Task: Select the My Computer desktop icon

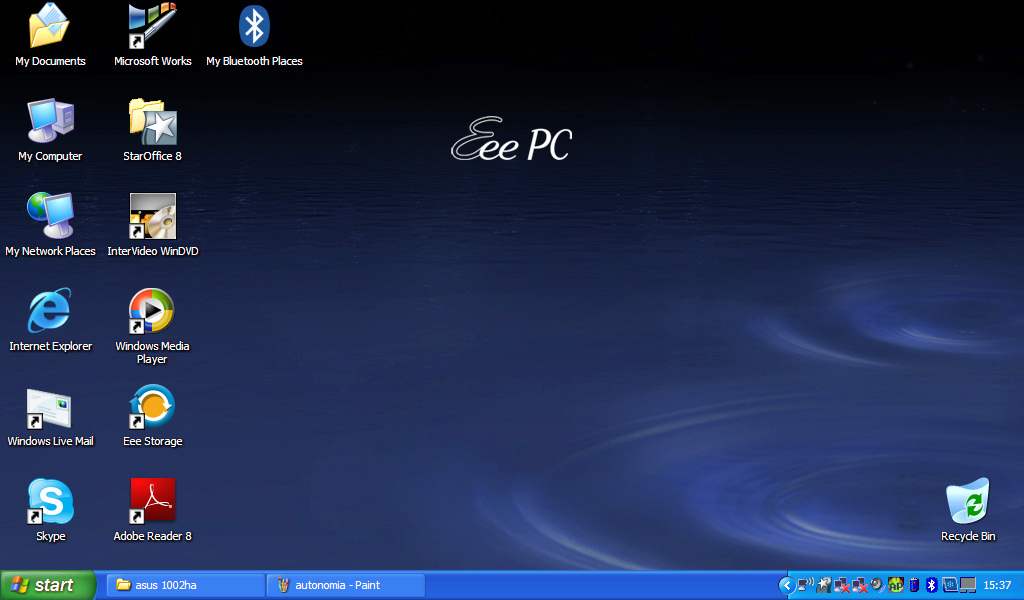Action: (x=50, y=122)
